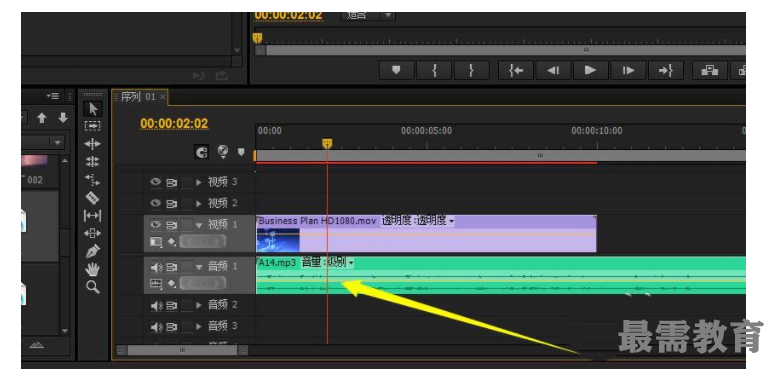The image size is (770, 376).
Task: Collapse the 视频 1 track
Action: pyautogui.click(x=199, y=225)
